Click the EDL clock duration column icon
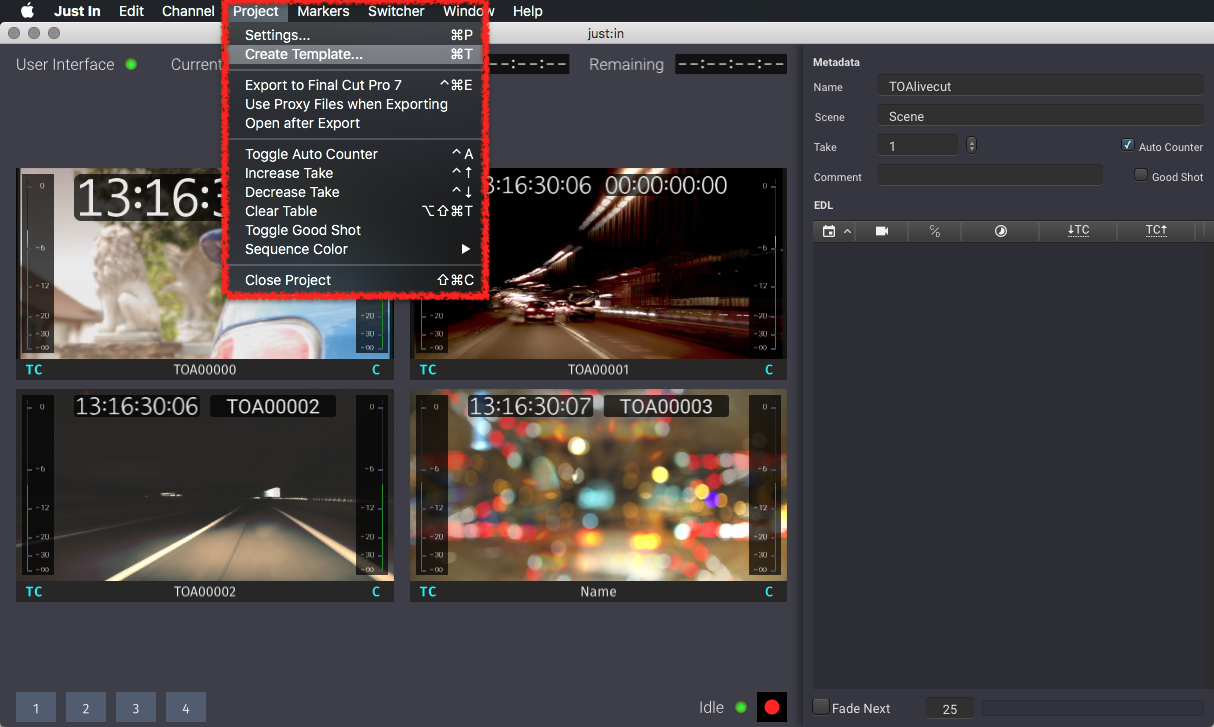Viewport: 1214px width, 727px height. (x=1000, y=231)
